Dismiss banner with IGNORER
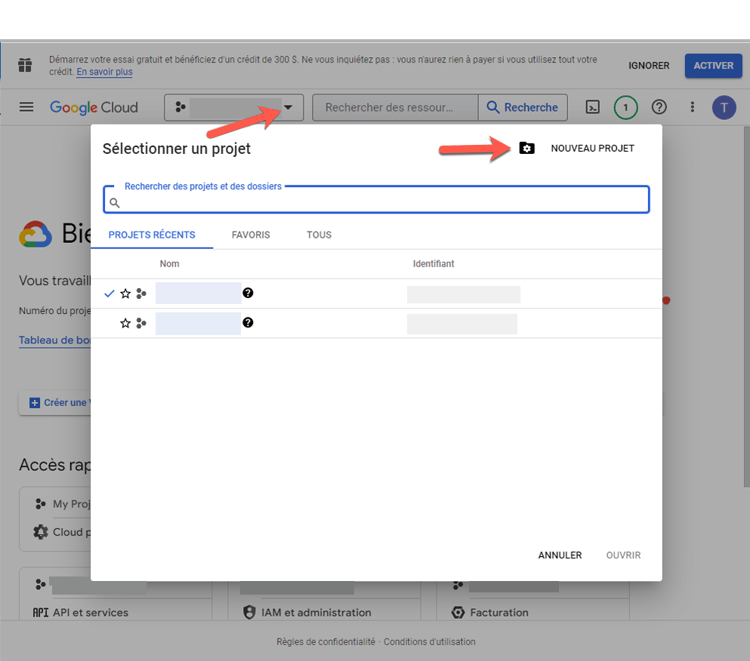Image resolution: width=750 pixels, height=661 pixels. point(649,66)
